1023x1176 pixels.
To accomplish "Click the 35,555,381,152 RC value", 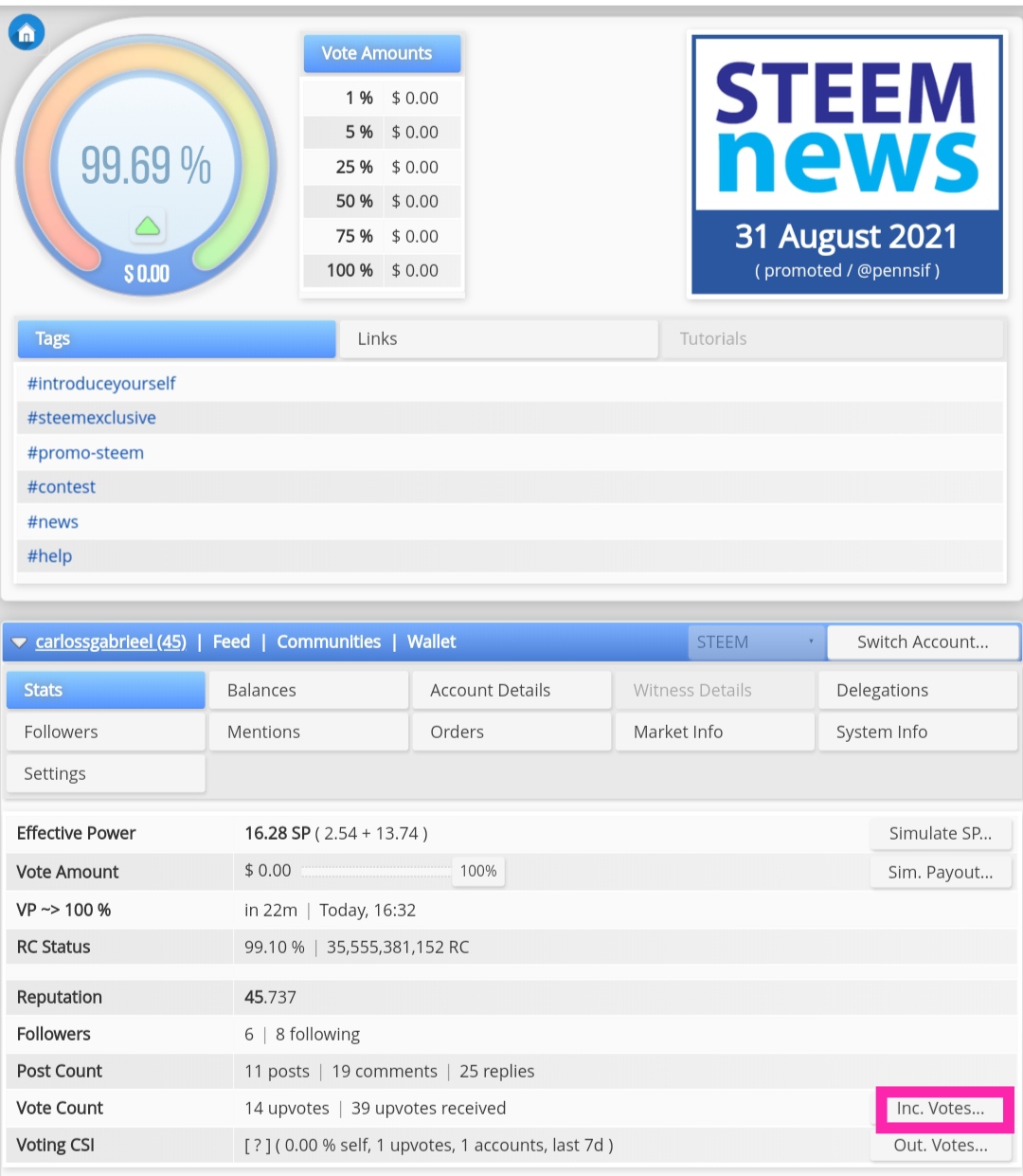I will (x=398, y=947).
